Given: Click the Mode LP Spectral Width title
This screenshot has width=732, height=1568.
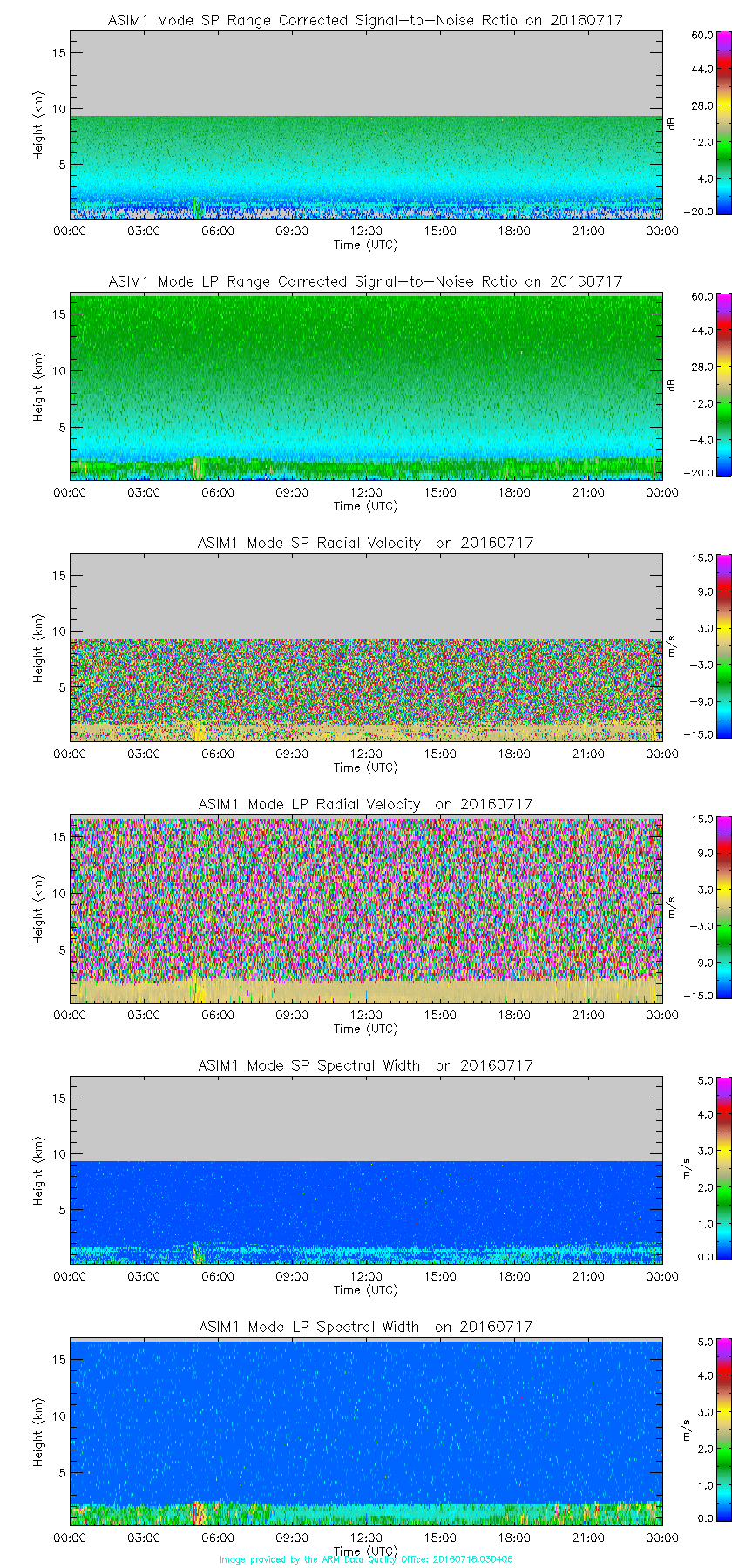Looking at the screenshot, I should 365,1327.
